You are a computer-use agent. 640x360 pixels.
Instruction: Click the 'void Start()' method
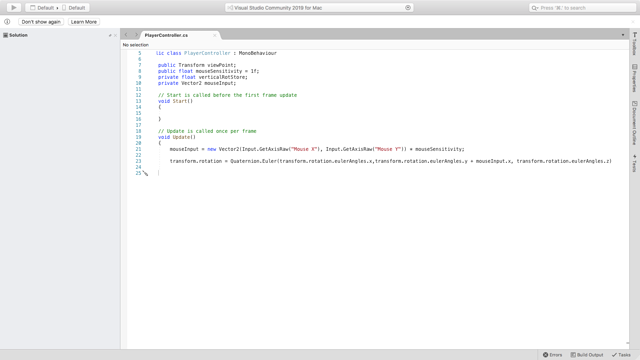175,101
